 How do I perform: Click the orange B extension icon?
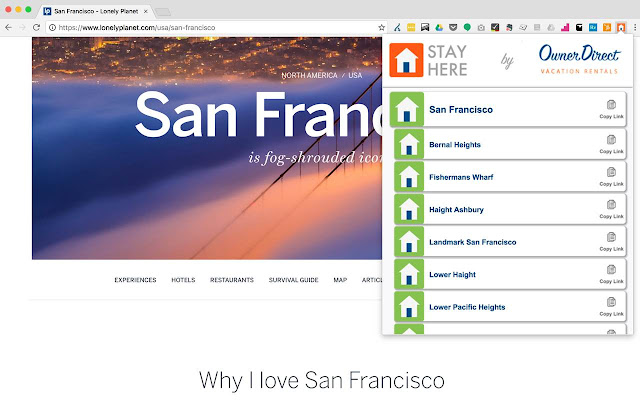point(607,27)
